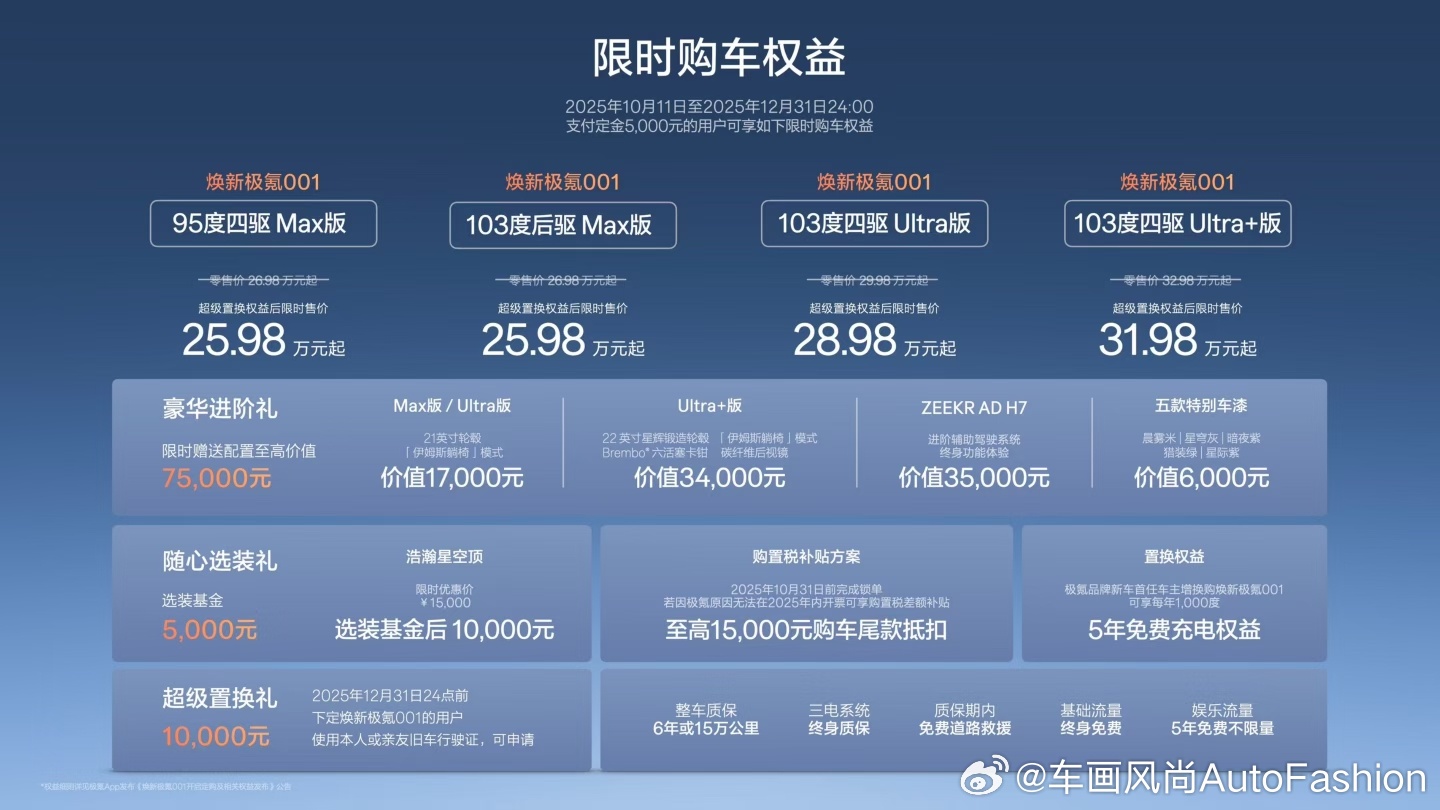The height and width of the screenshot is (810, 1440).
Task: Click '下定焕新极氪001的用户' line
Action: (x=387, y=717)
